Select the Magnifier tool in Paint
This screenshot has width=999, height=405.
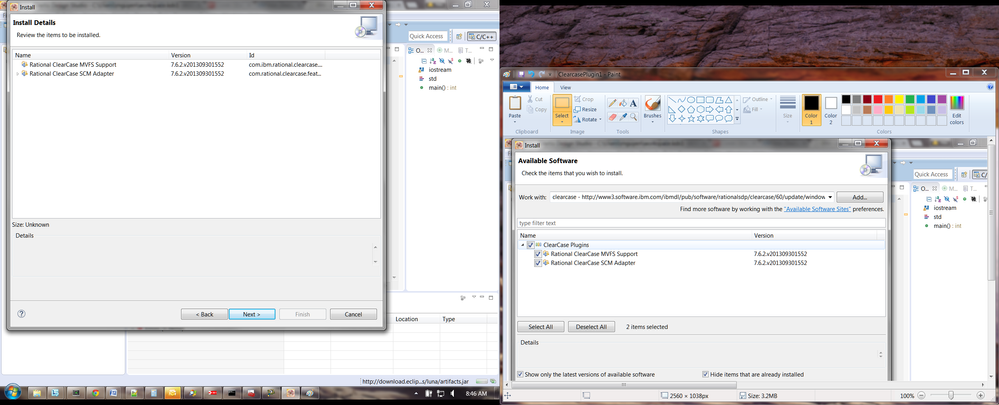coord(633,117)
